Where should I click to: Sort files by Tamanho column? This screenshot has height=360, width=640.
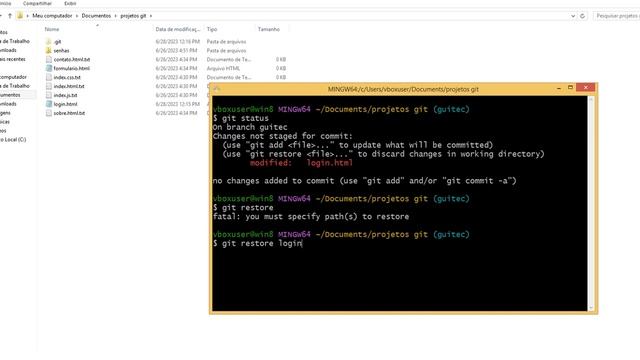click(x=269, y=29)
